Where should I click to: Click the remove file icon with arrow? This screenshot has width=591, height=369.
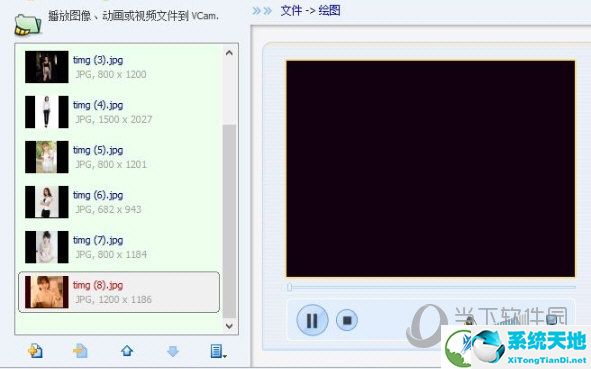point(80,351)
